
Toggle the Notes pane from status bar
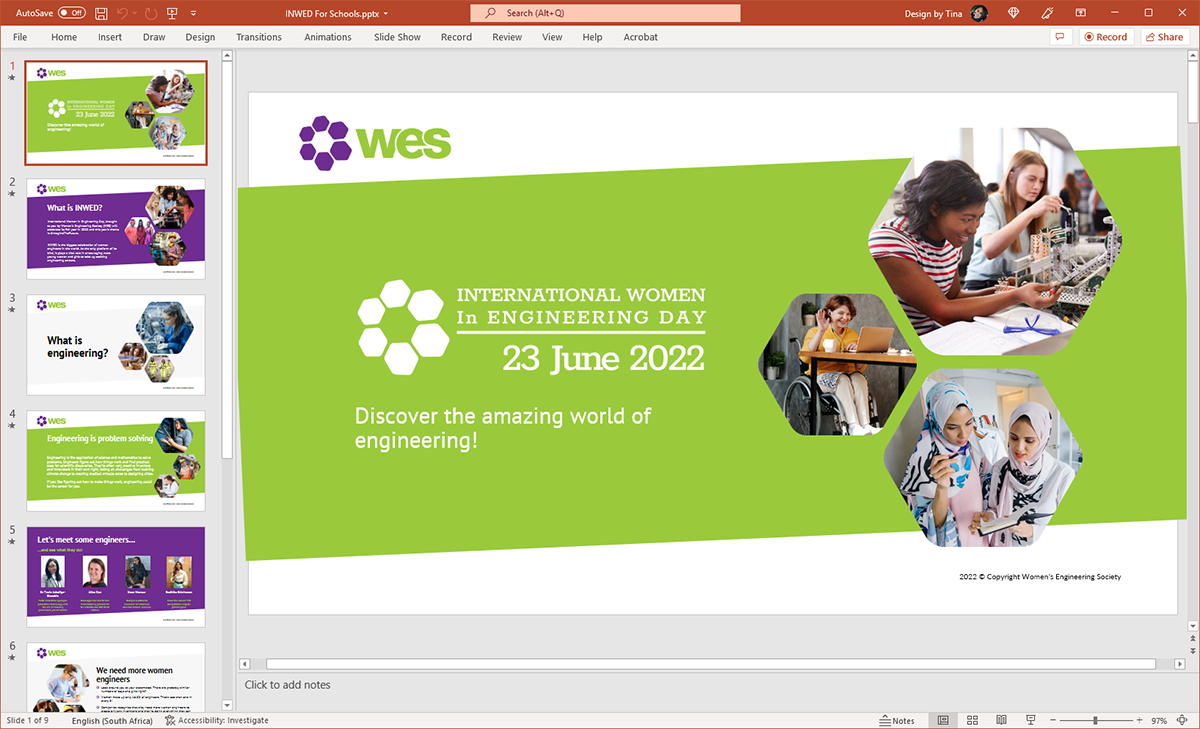click(x=897, y=720)
